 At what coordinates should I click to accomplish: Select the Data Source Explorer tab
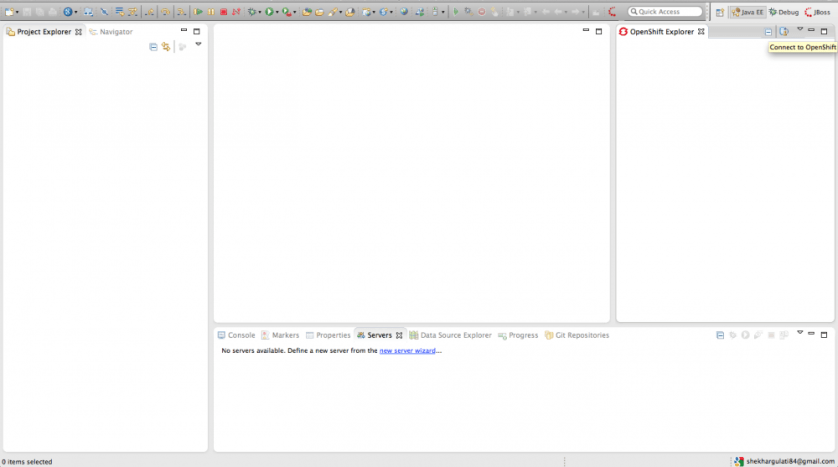(x=451, y=335)
